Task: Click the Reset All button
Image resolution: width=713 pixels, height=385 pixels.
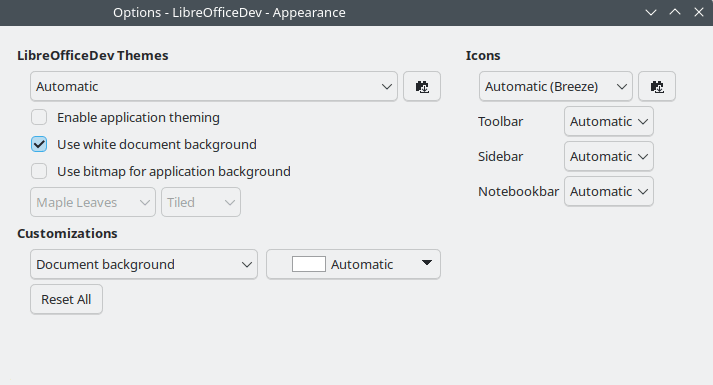Action: coord(66,300)
